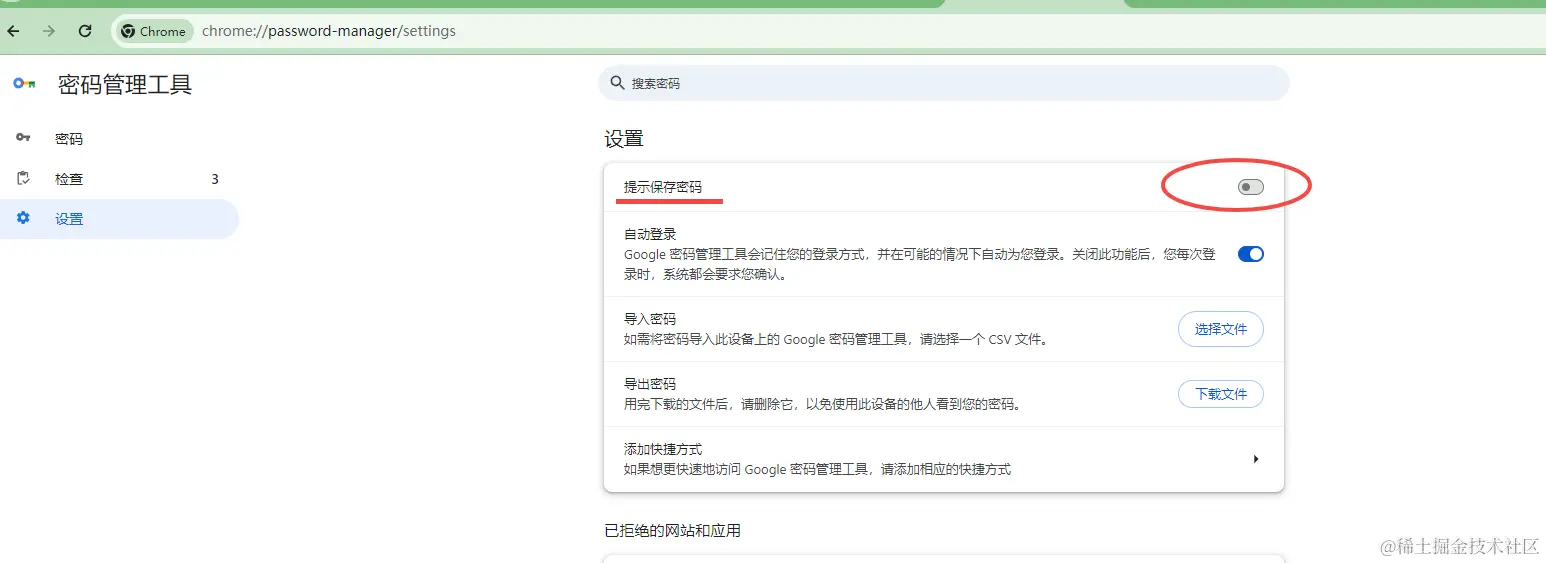
Task: Click the 下载文件 button to export passwords
Action: pos(1220,394)
